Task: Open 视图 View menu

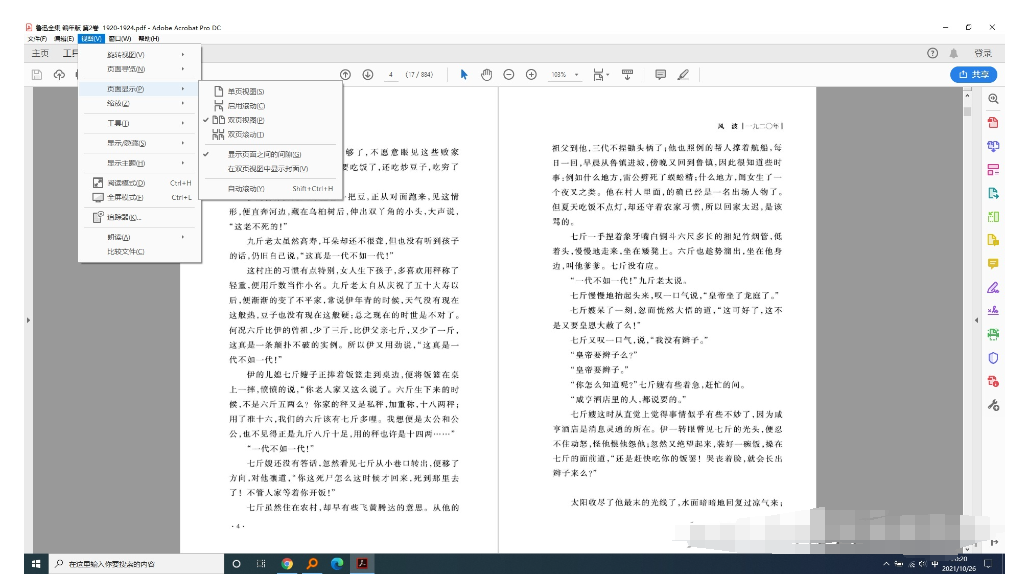Action: click(91, 39)
